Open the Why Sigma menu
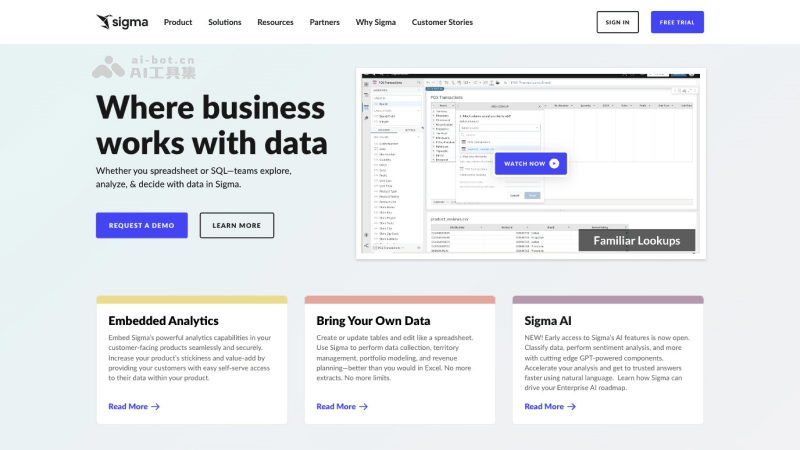Viewport: 800px width, 450px height. pos(376,22)
